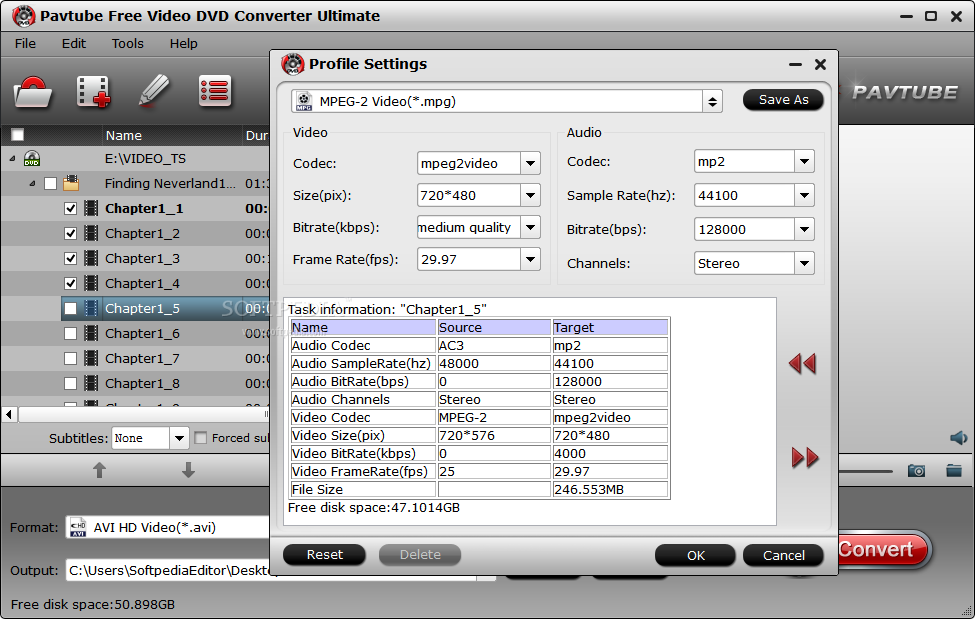The width and height of the screenshot is (975, 619).
Task: Click the DVD disc icon beside E:\VIDEO_TS
Action: pos(32,159)
